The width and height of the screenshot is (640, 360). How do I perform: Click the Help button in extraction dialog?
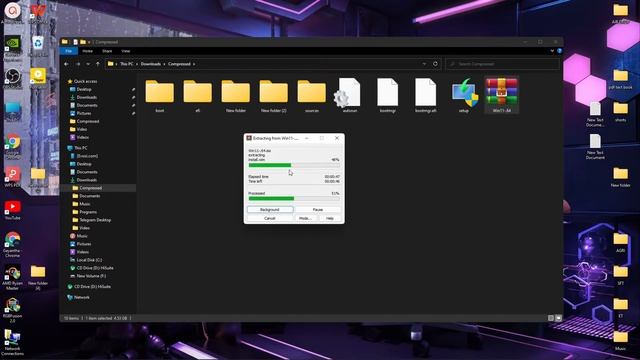(329, 218)
